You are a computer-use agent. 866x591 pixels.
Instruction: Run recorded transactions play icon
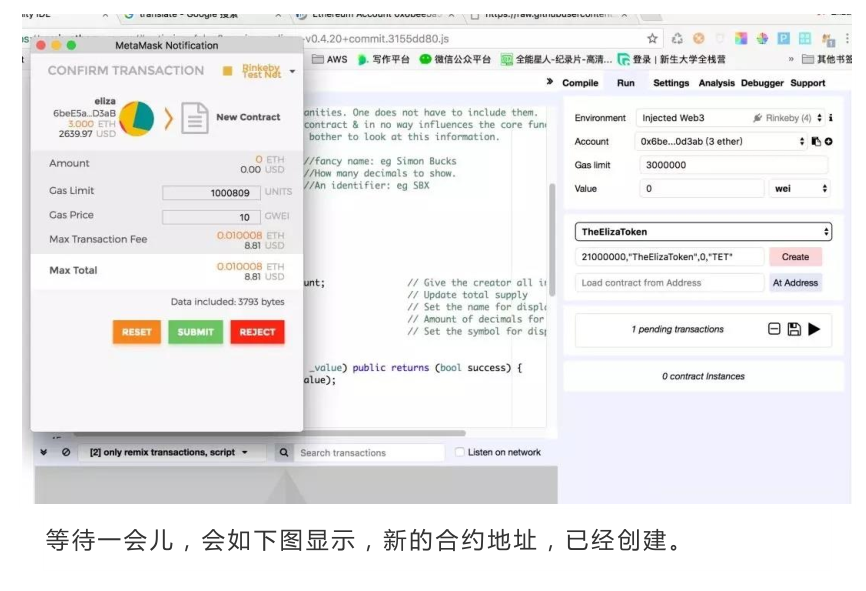[814, 329]
